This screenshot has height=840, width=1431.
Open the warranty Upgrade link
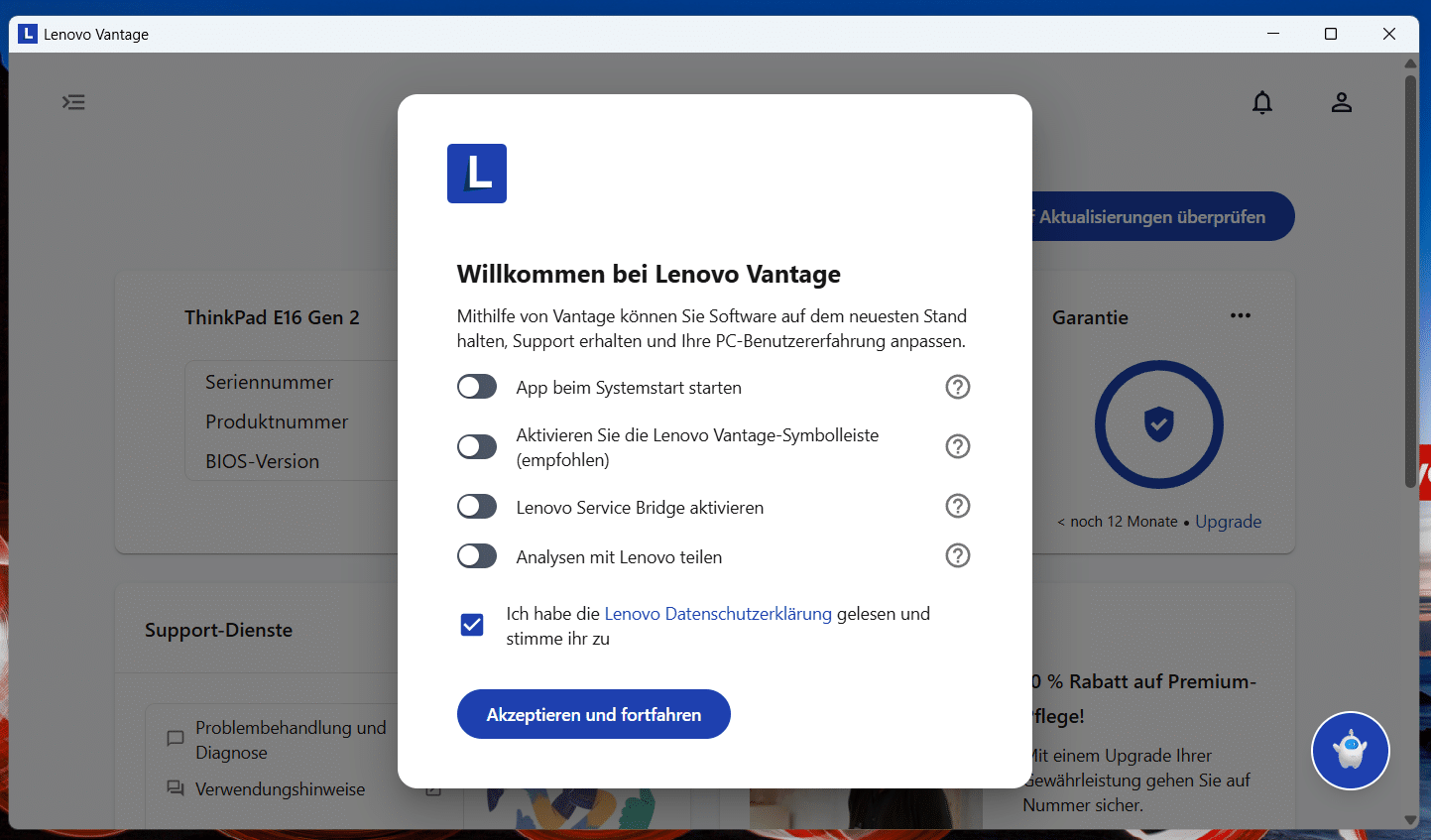point(1228,522)
